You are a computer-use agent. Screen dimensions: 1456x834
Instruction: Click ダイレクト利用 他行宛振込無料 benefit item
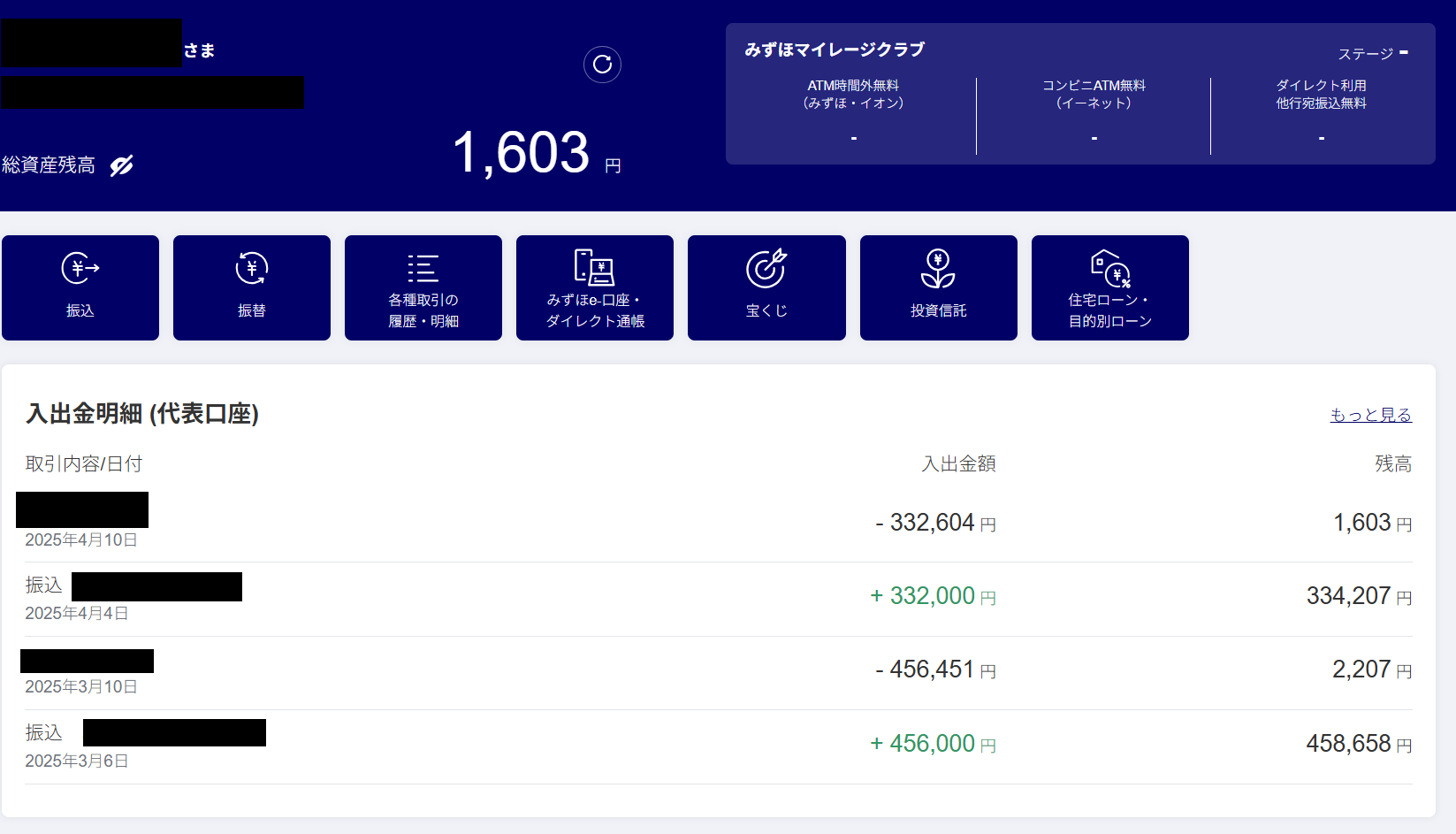(x=1321, y=95)
